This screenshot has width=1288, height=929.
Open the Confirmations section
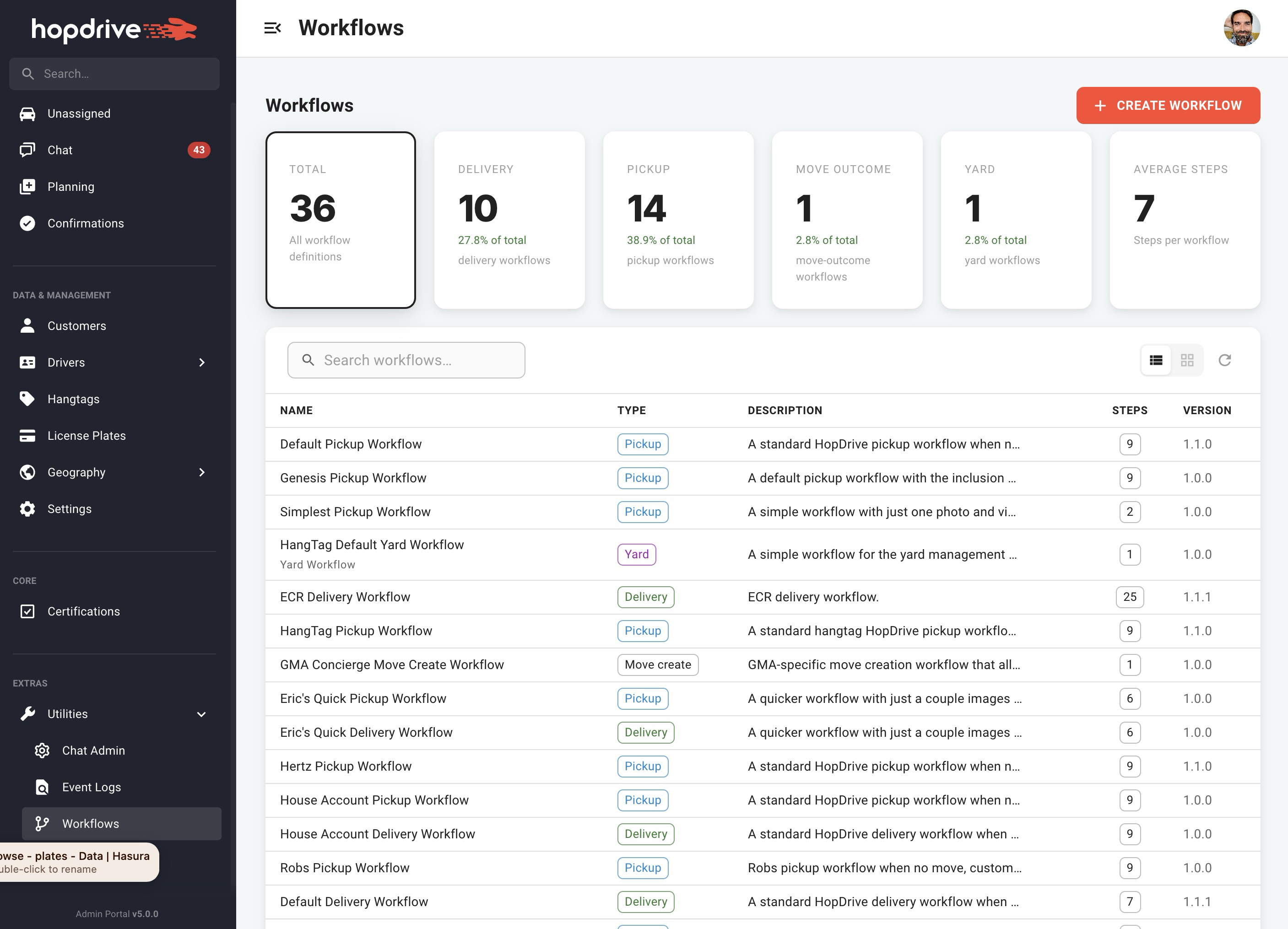coord(28,223)
